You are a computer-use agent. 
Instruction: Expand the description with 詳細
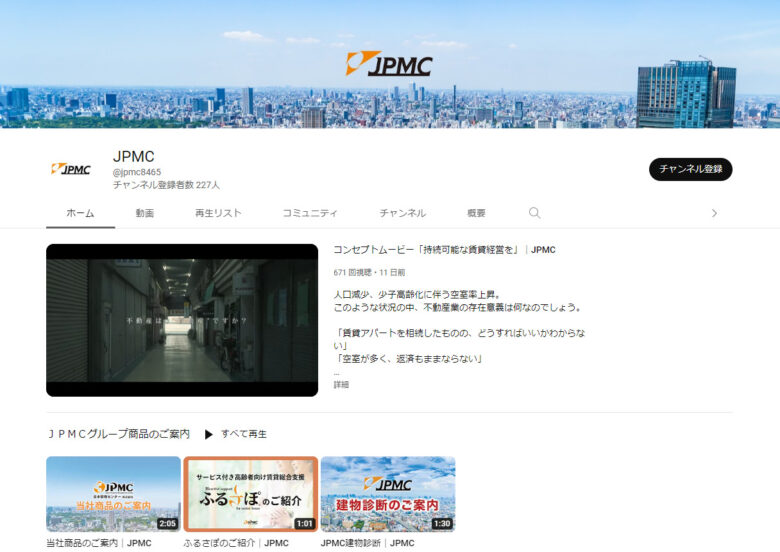(341, 384)
